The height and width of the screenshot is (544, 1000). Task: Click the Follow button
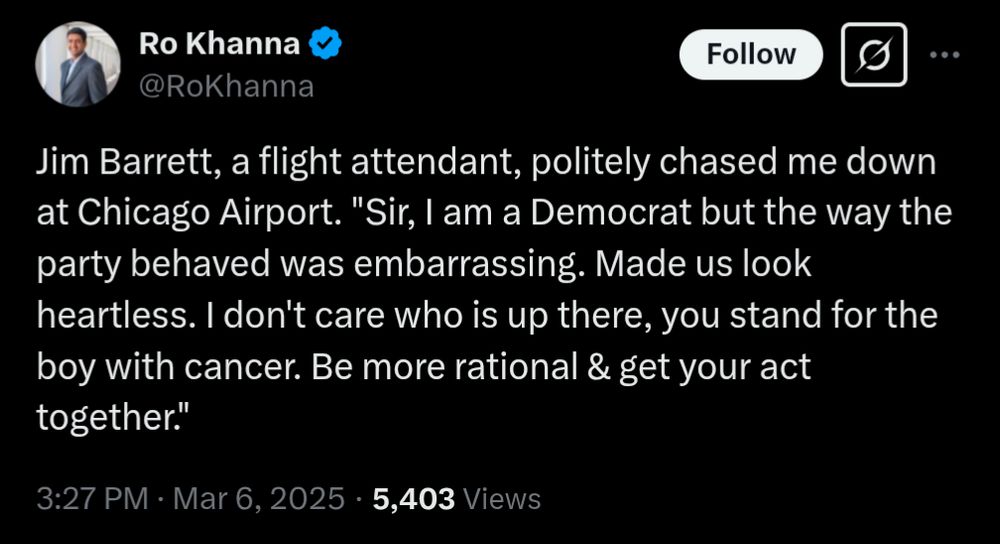tap(751, 54)
